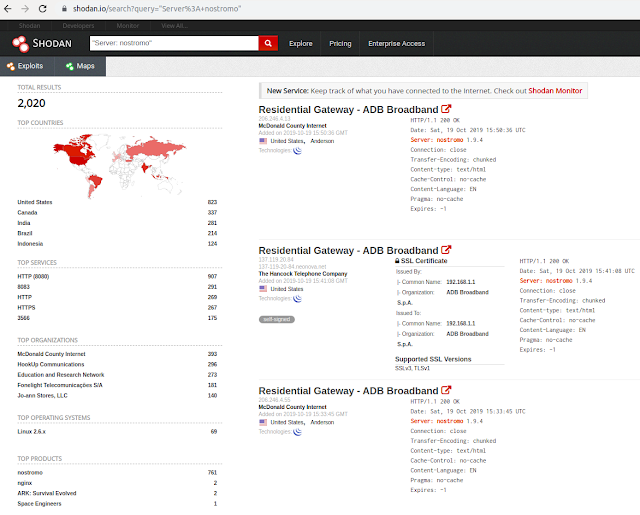This screenshot has height=515, width=640.
Task: Click the technologies icon under the 206.246.4.13 result
Action: 298,151
